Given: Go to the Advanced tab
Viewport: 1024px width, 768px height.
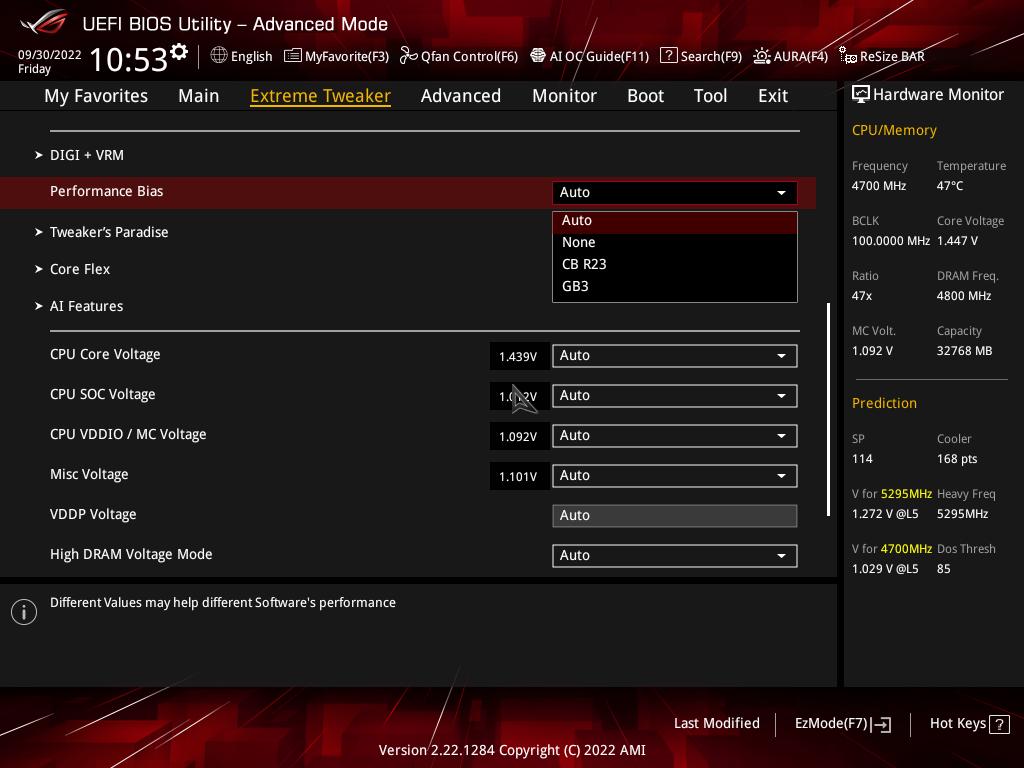Looking at the screenshot, I should [461, 96].
